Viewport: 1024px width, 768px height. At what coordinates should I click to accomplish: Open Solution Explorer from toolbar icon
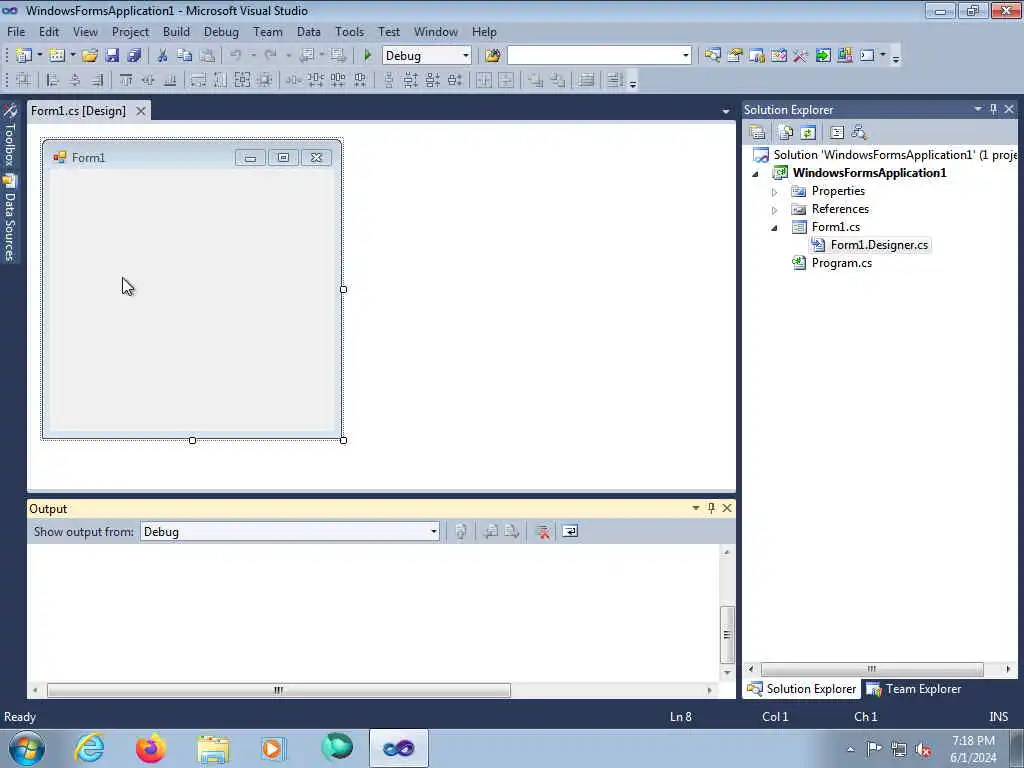click(x=712, y=56)
